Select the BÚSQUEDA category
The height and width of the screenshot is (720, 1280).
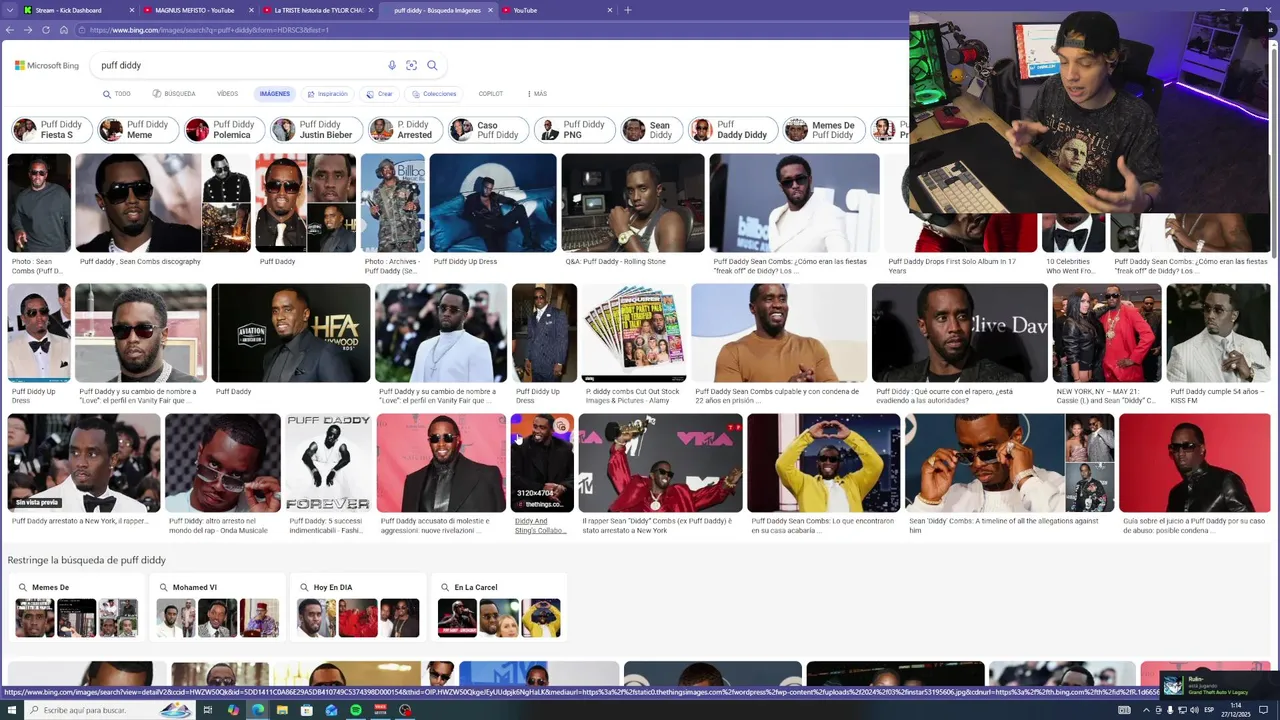[174, 94]
